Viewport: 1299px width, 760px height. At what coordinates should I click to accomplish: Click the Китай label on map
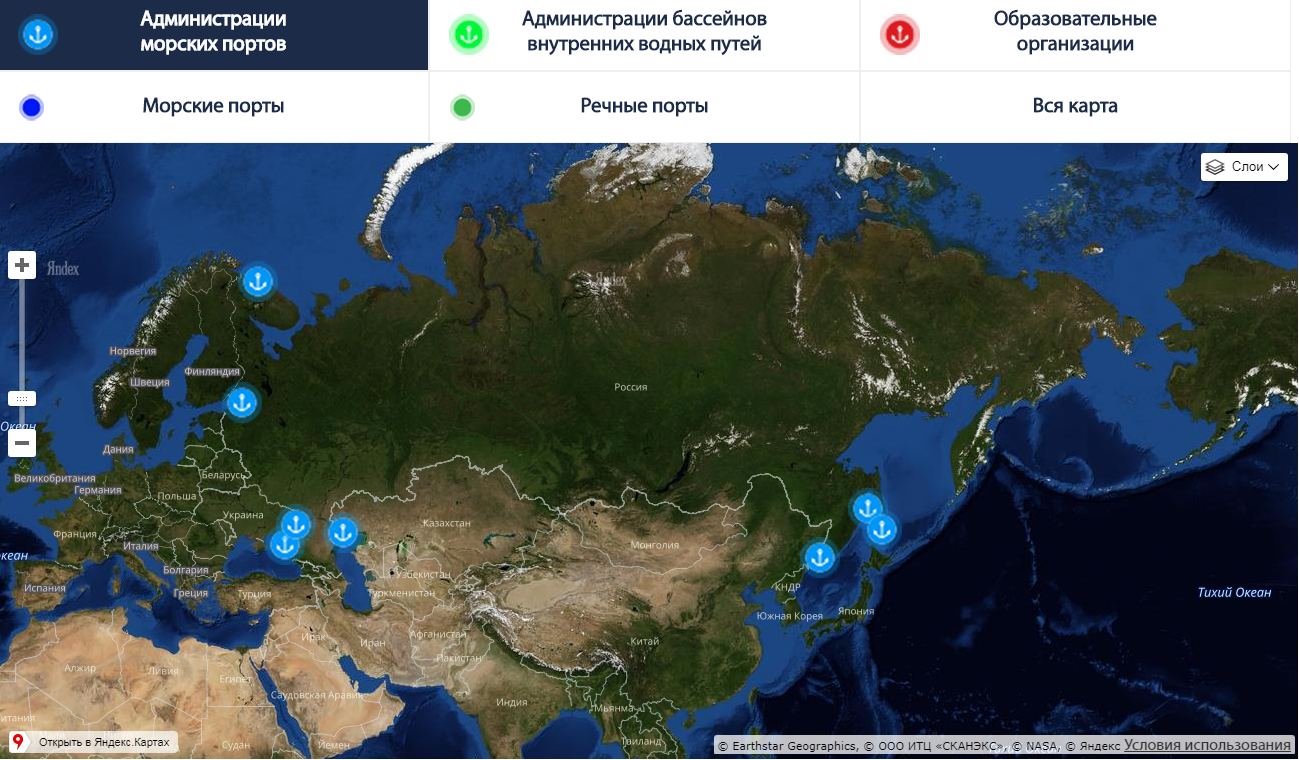tap(645, 641)
